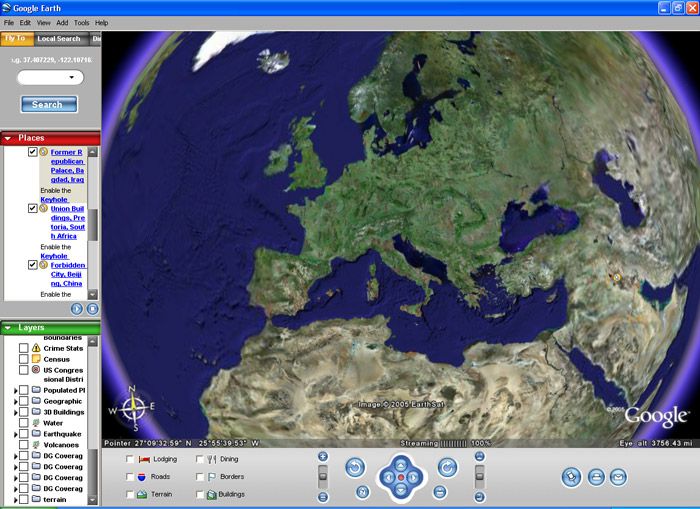Open the Edit menu

[x=25, y=22]
